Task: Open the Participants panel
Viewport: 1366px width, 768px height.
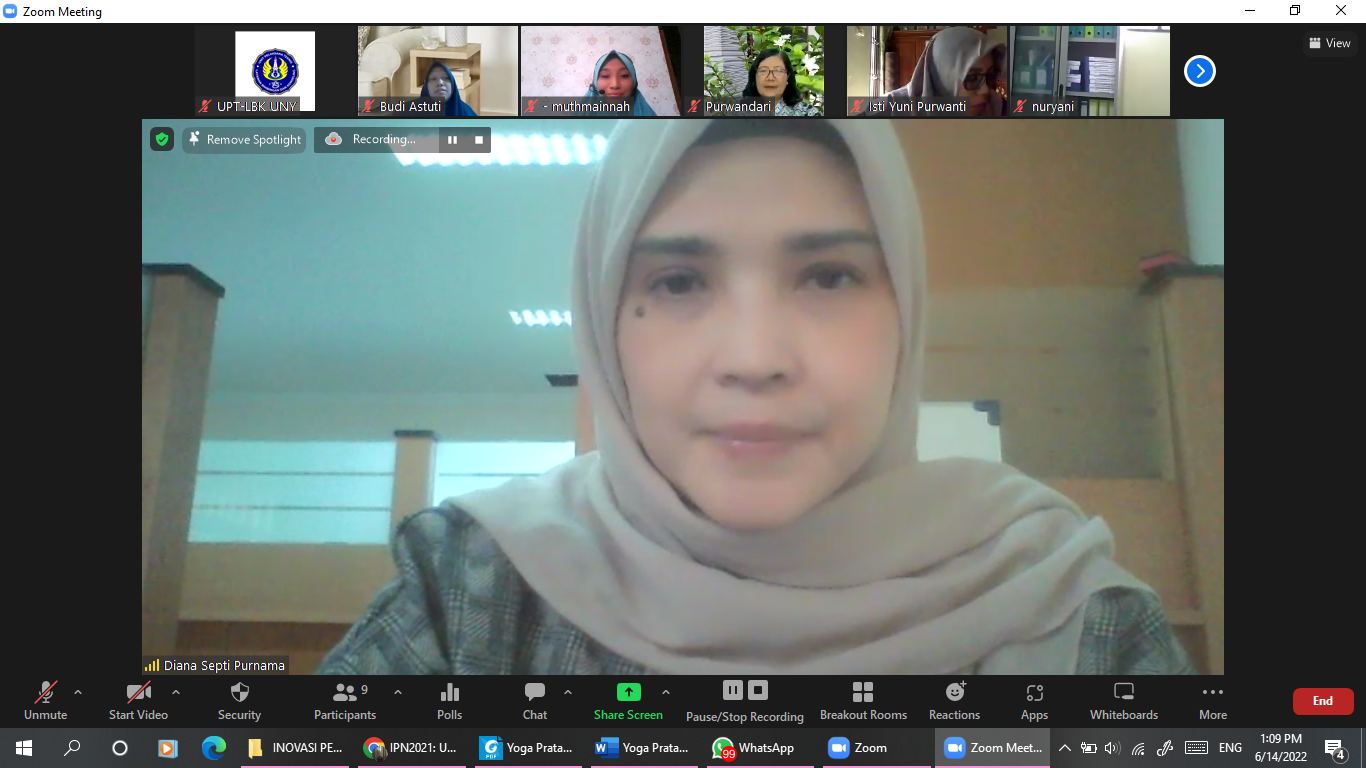Action: coord(344,700)
